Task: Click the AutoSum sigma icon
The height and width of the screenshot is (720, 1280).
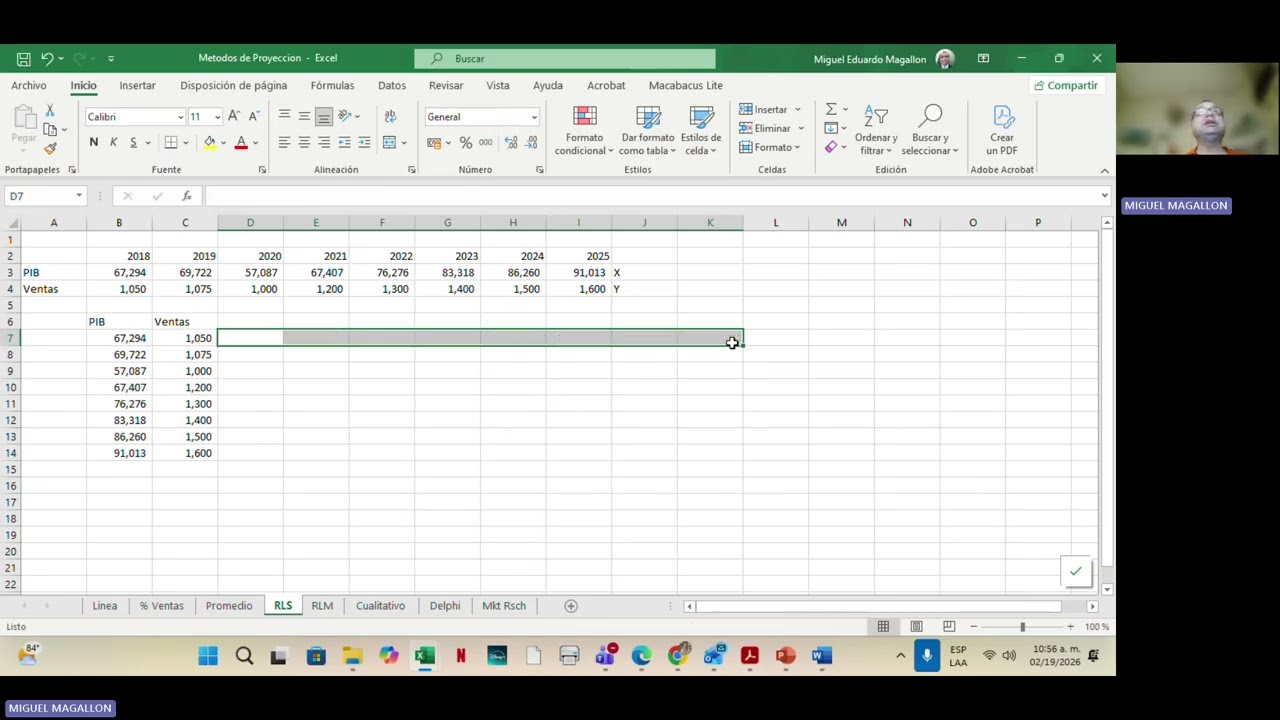Action: pyautogui.click(x=831, y=109)
